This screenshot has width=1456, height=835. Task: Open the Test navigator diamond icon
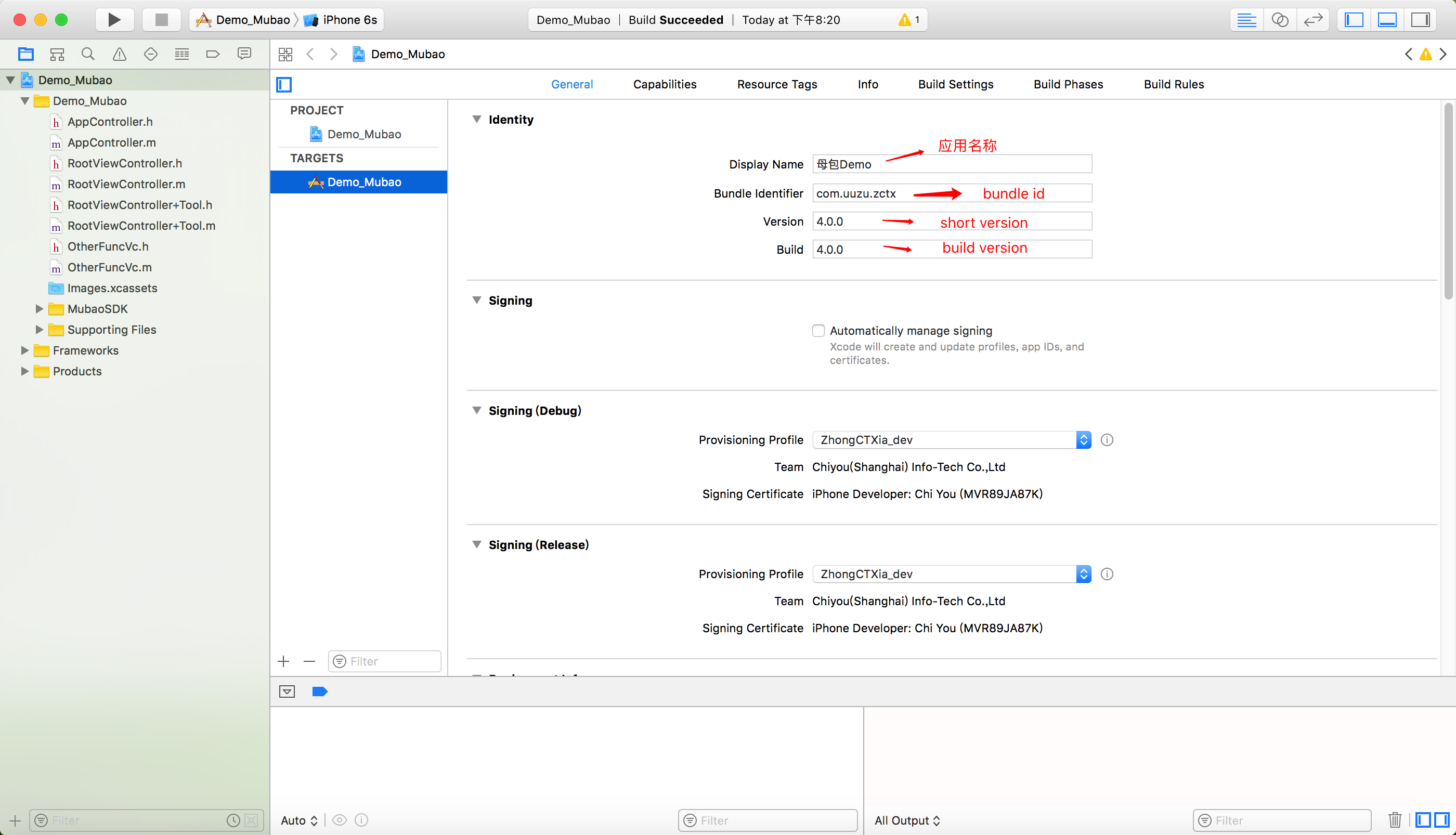click(151, 54)
